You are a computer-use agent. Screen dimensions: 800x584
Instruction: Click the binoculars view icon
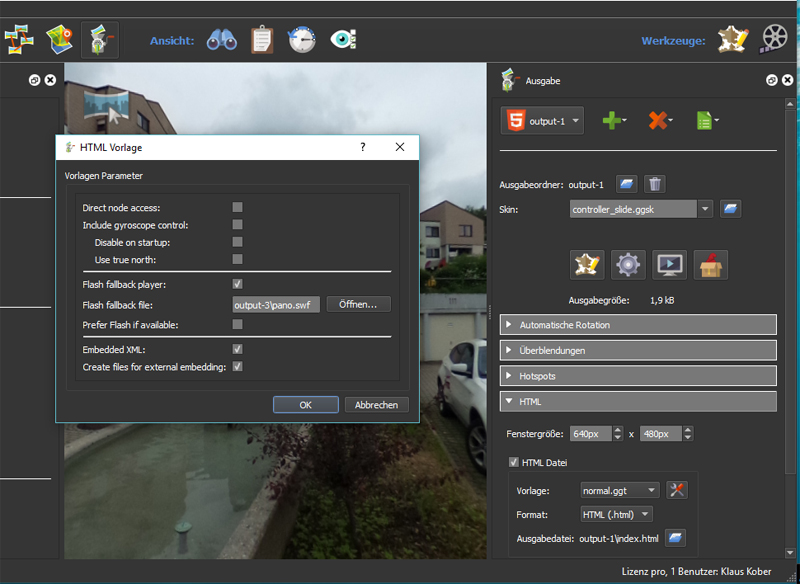[221, 40]
